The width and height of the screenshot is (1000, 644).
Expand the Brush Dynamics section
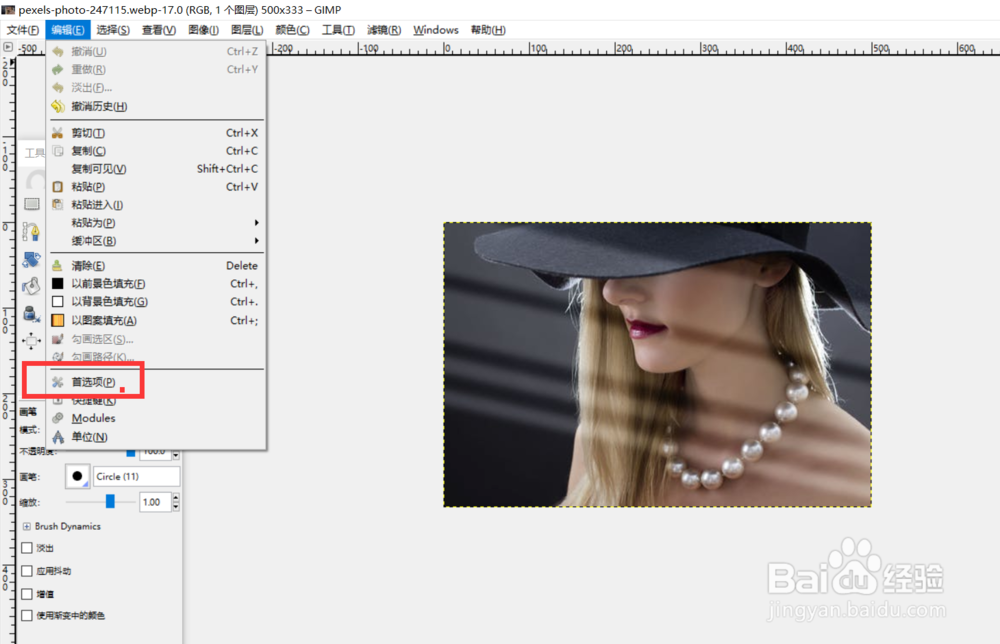point(27,526)
